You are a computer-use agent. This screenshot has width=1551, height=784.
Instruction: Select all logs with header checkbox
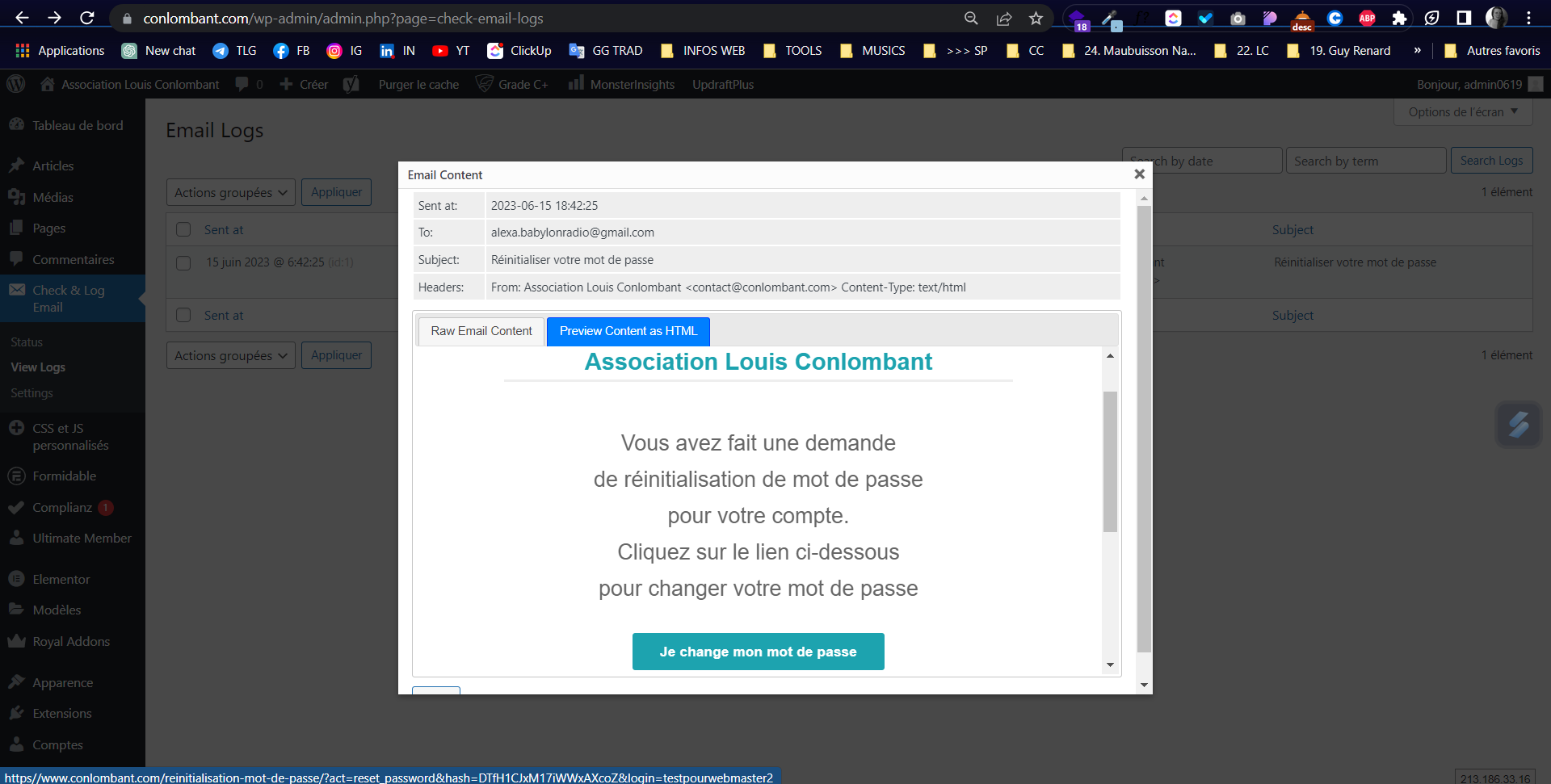(x=183, y=229)
